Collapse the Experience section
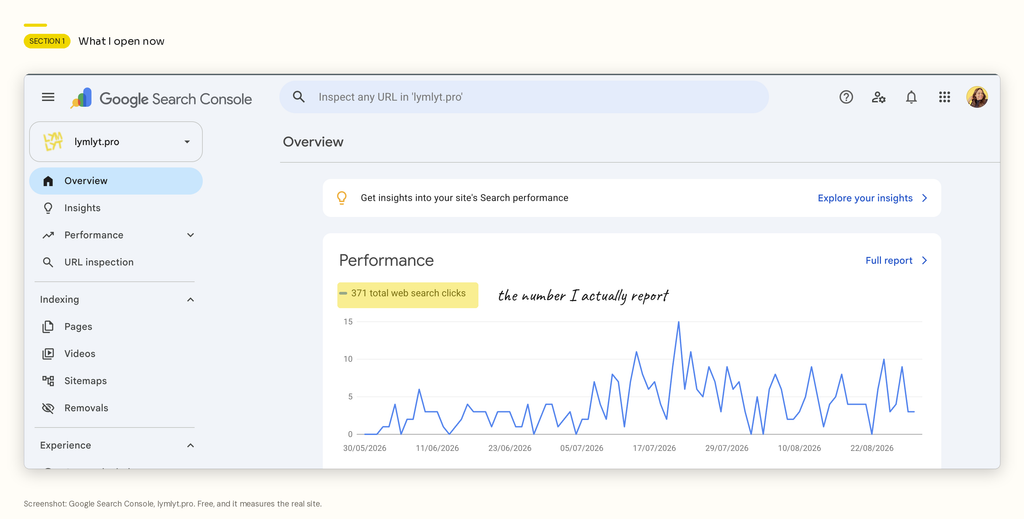This screenshot has width=1024, height=519. tap(190, 445)
